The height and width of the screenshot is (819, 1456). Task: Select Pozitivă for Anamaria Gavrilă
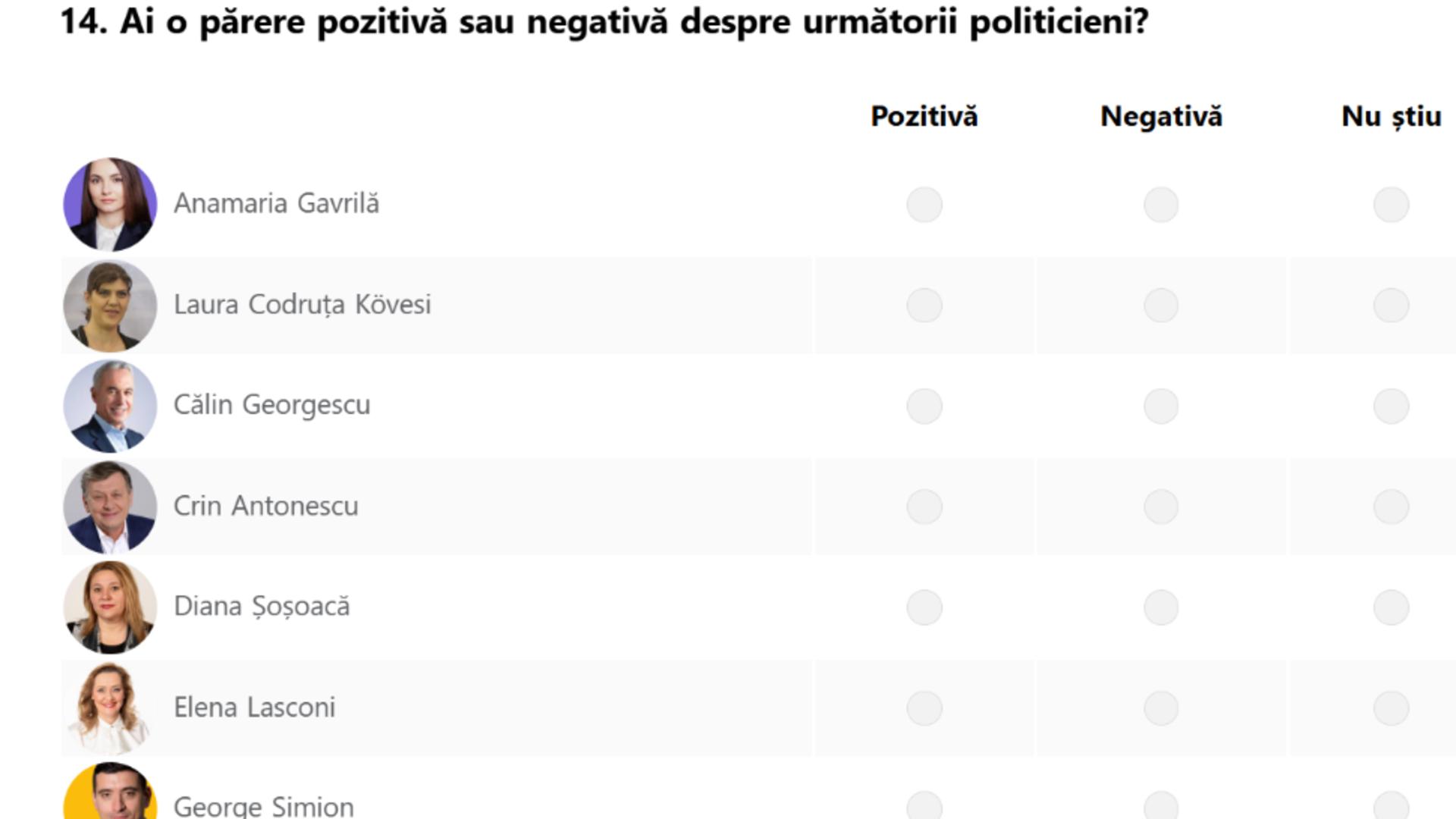[925, 204]
